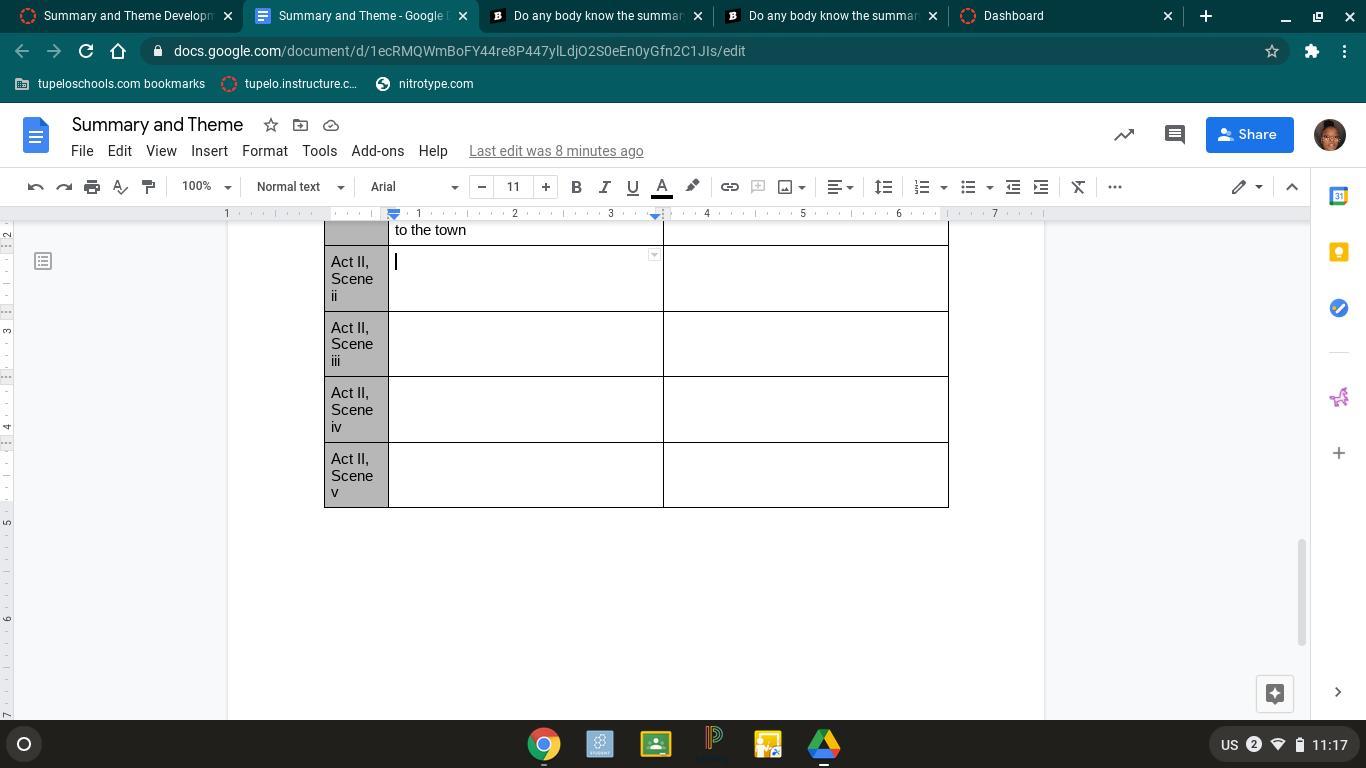Viewport: 1366px width, 768px height.
Task: Toggle Bold formatting
Action: coord(576,187)
